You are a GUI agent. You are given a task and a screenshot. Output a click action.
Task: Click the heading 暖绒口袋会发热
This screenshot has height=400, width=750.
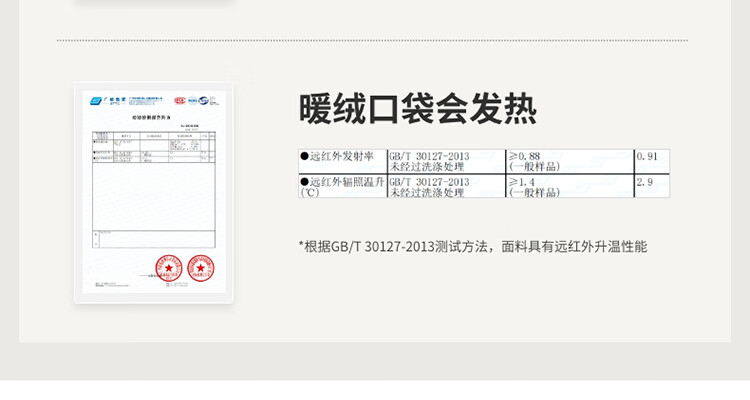[418, 109]
